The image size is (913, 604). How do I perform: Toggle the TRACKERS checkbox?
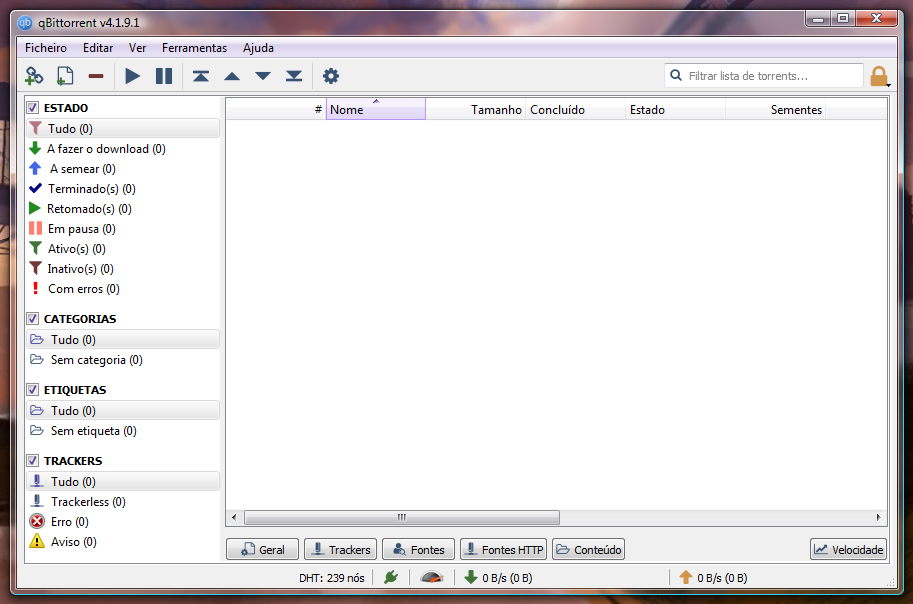pos(33,461)
